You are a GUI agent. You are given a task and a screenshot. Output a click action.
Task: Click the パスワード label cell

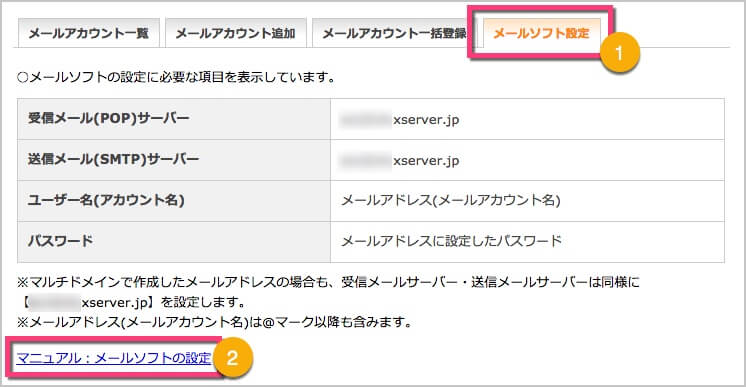point(174,241)
